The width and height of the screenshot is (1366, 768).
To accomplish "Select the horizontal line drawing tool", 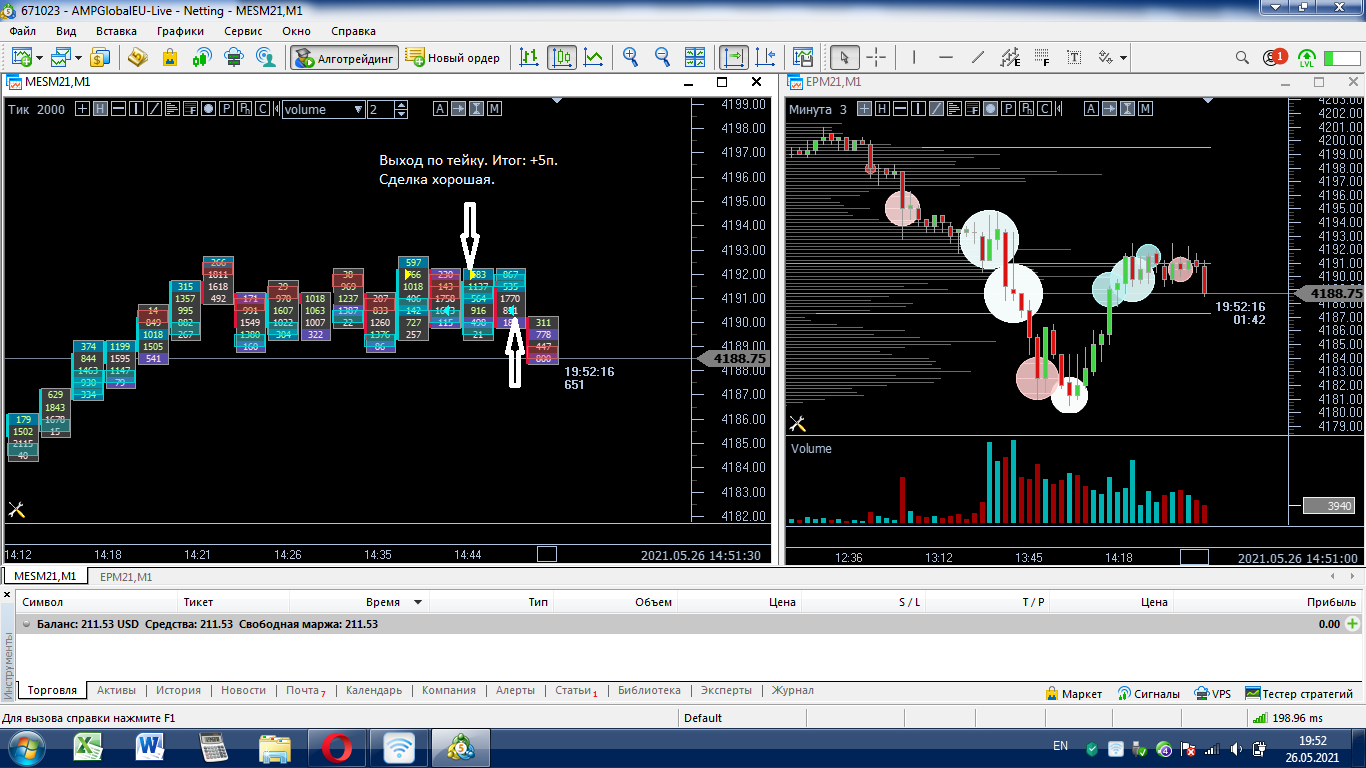I will click(946, 57).
